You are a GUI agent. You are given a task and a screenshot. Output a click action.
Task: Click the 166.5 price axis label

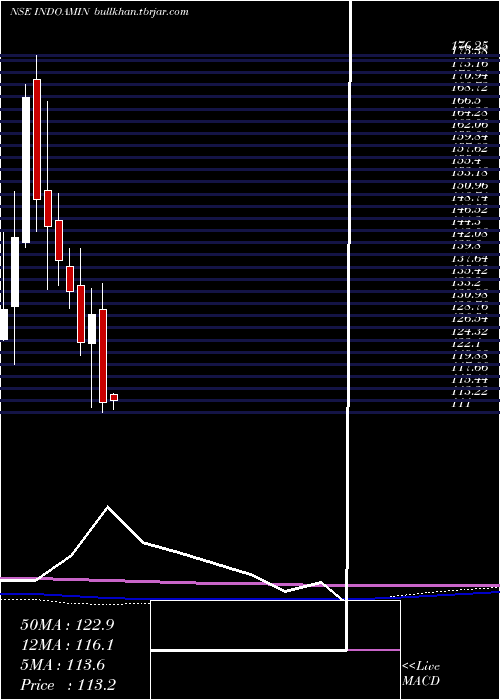point(466,101)
